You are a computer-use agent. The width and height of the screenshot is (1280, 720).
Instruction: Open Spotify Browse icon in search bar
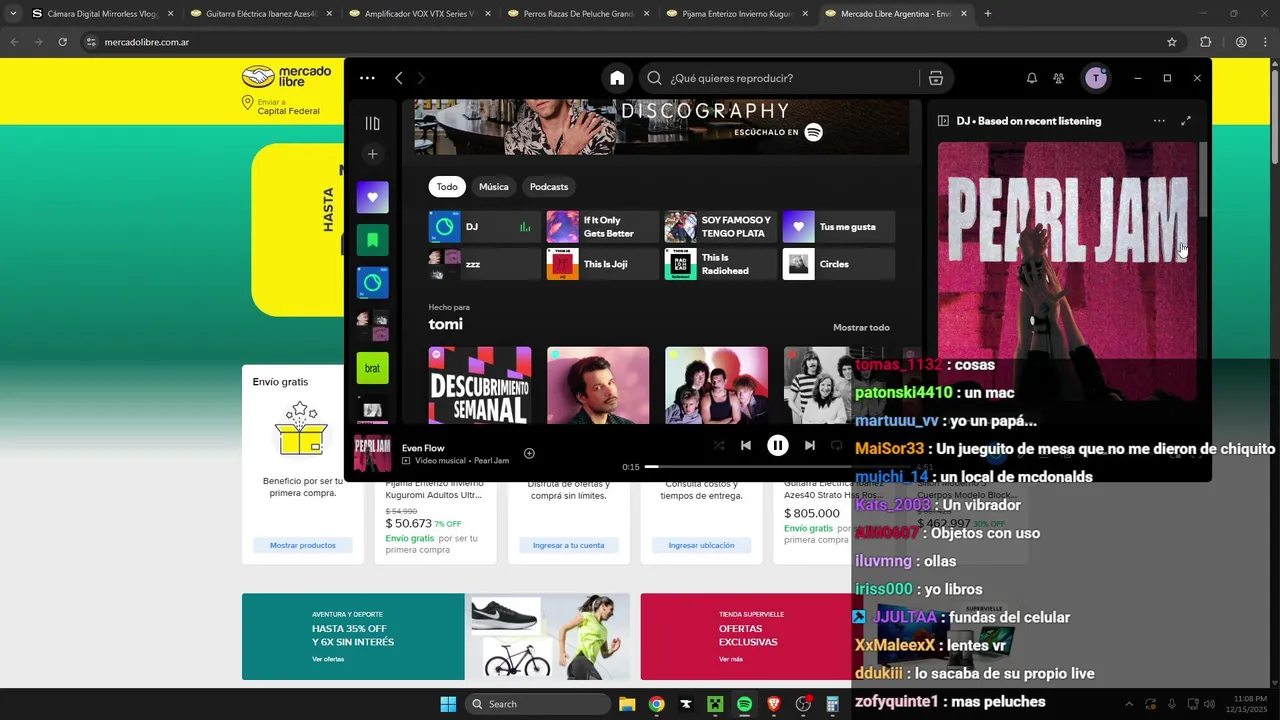pyautogui.click(x=936, y=78)
